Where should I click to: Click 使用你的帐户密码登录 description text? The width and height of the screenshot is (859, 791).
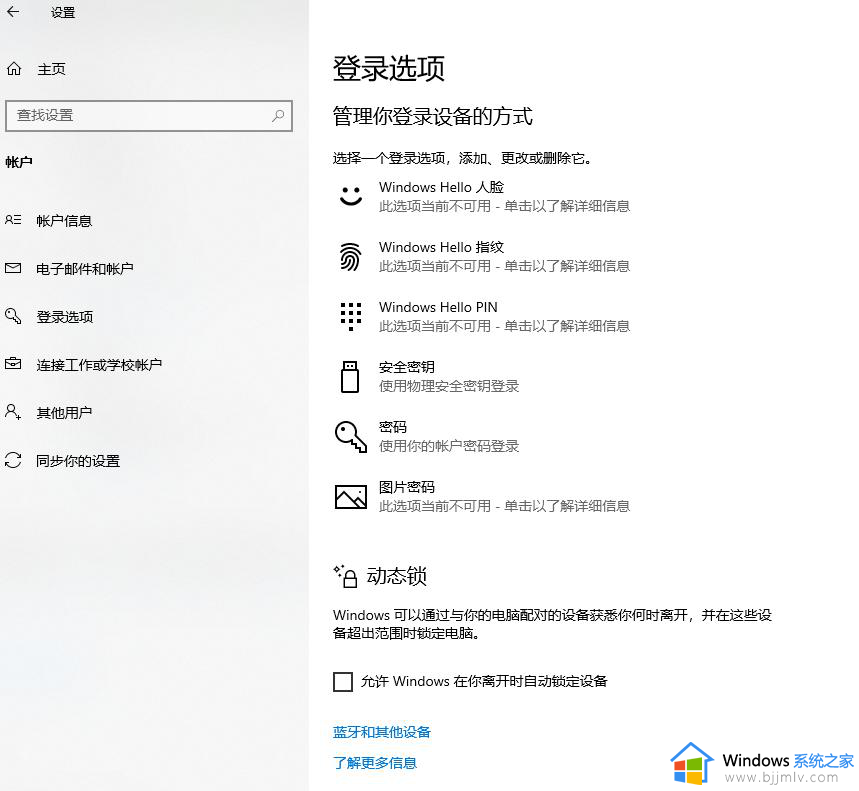point(449,446)
